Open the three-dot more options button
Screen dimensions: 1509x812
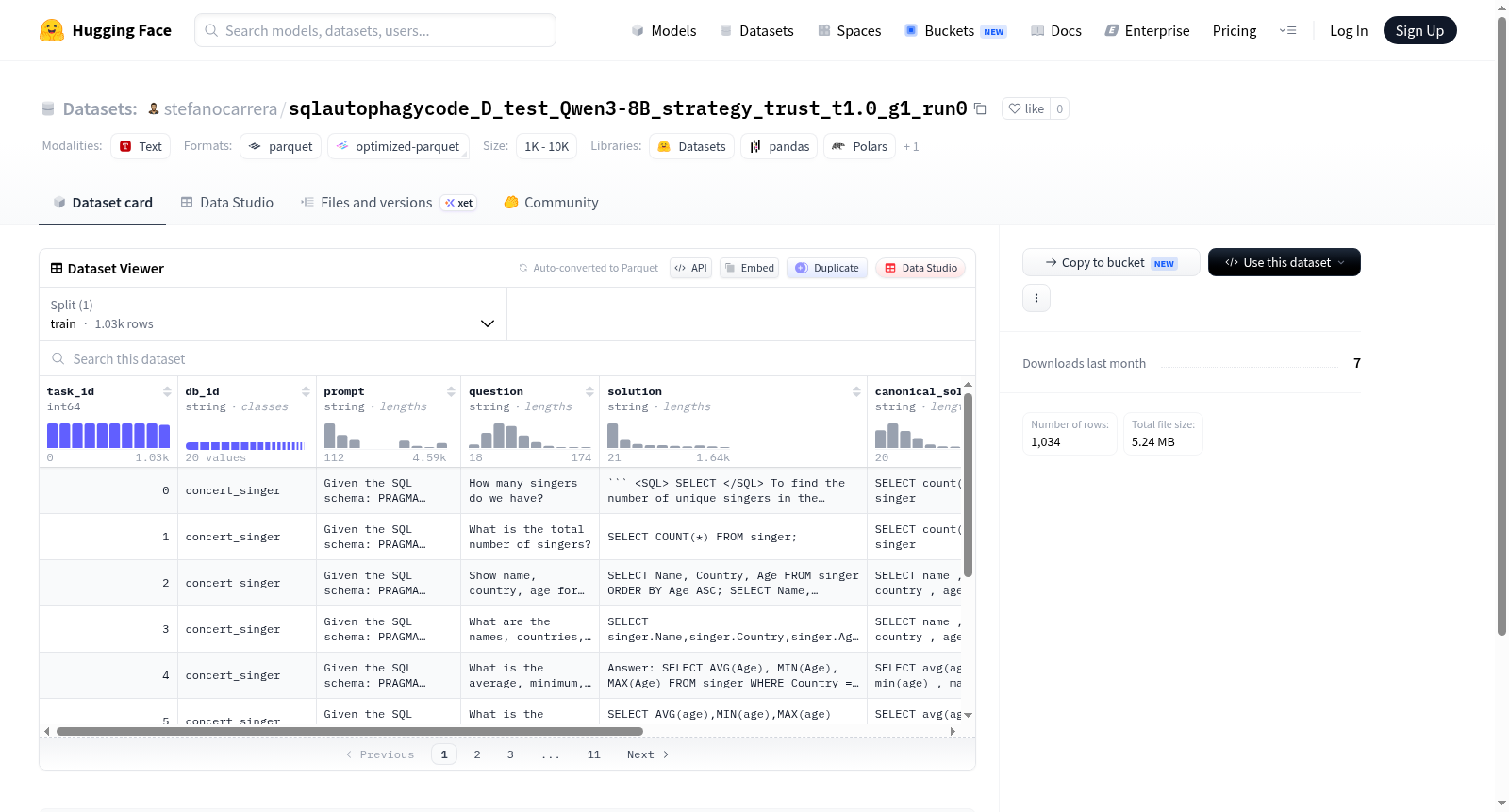coord(1036,298)
